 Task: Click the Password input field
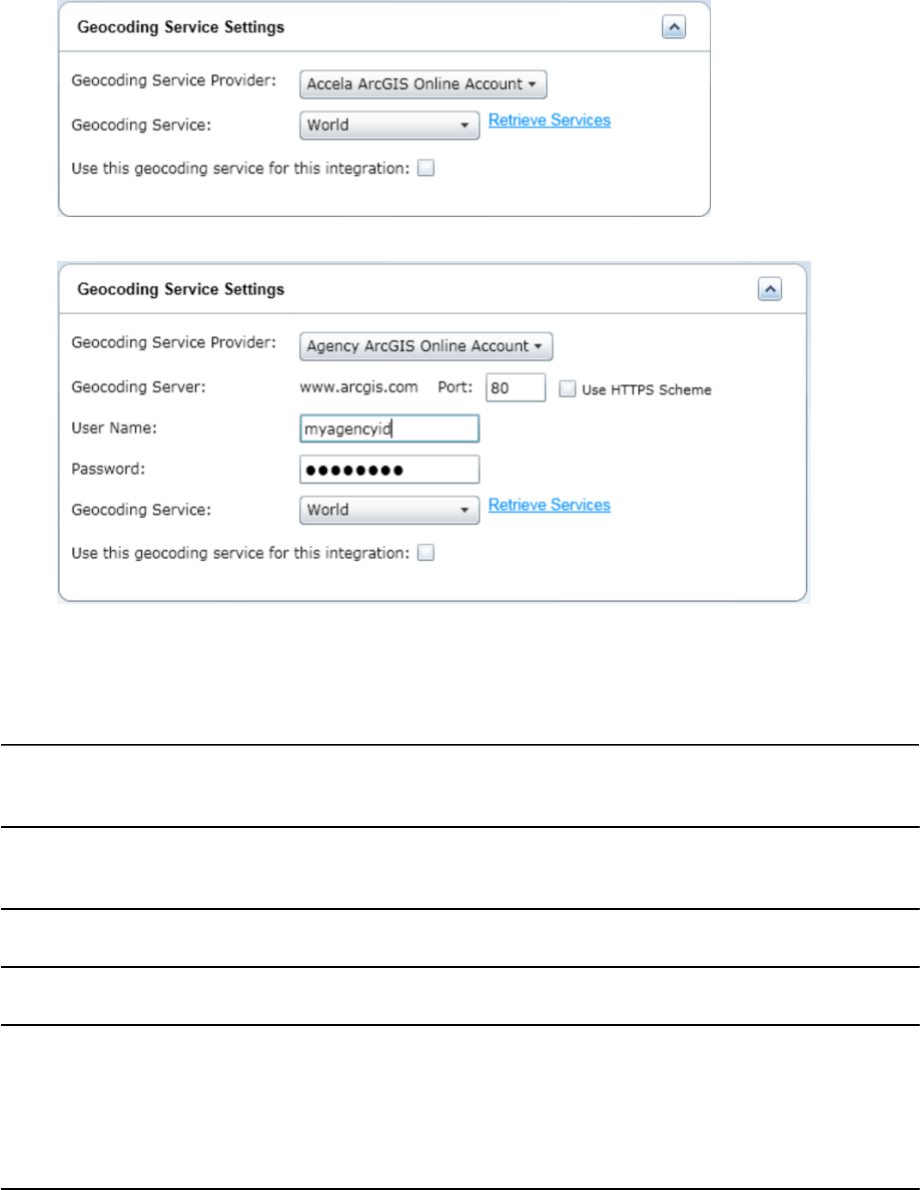tap(389, 470)
